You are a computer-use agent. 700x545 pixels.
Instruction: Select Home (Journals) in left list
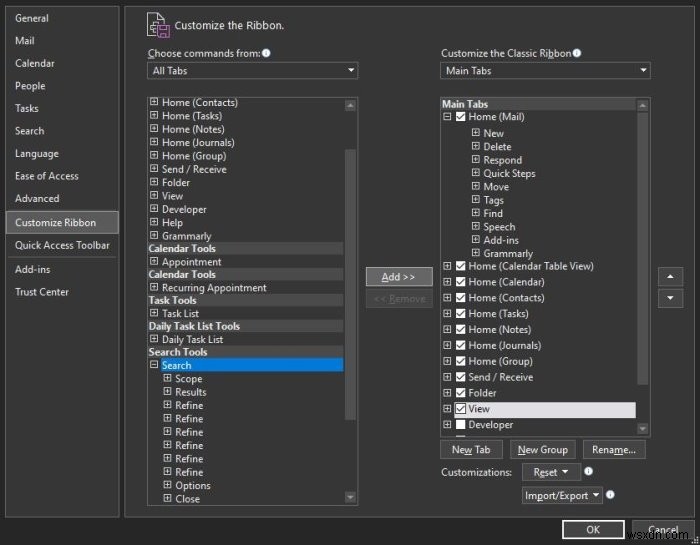[x=198, y=142]
